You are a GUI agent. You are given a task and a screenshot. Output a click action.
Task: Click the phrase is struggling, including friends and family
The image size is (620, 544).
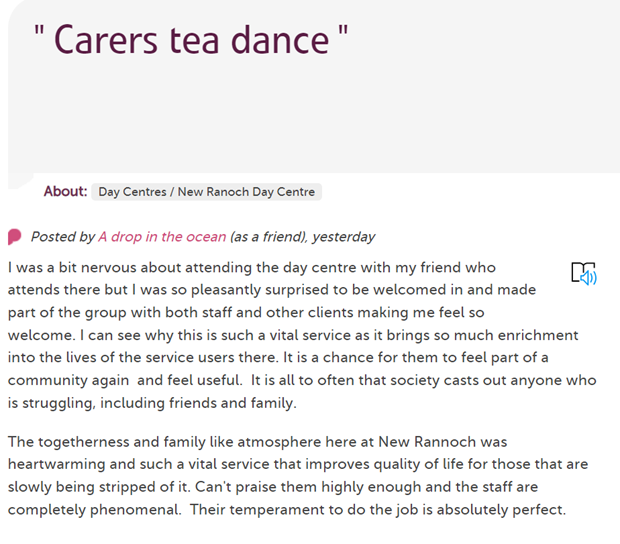click(x=152, y=403)
